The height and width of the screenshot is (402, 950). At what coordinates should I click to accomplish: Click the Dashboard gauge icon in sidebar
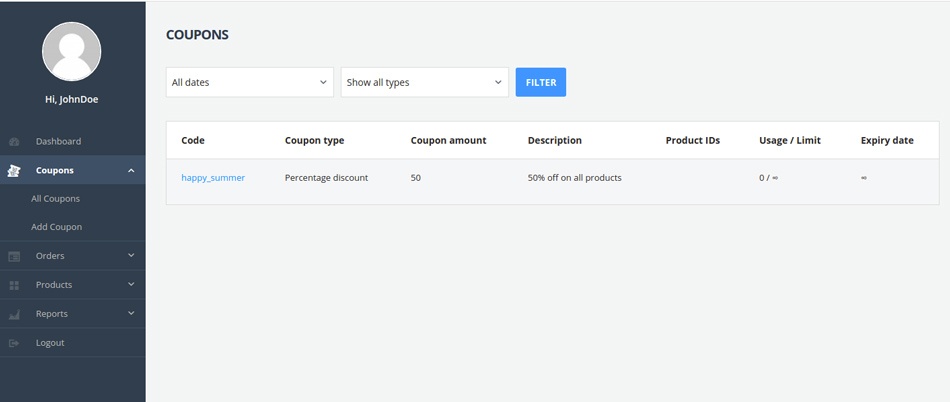(14, 142)
